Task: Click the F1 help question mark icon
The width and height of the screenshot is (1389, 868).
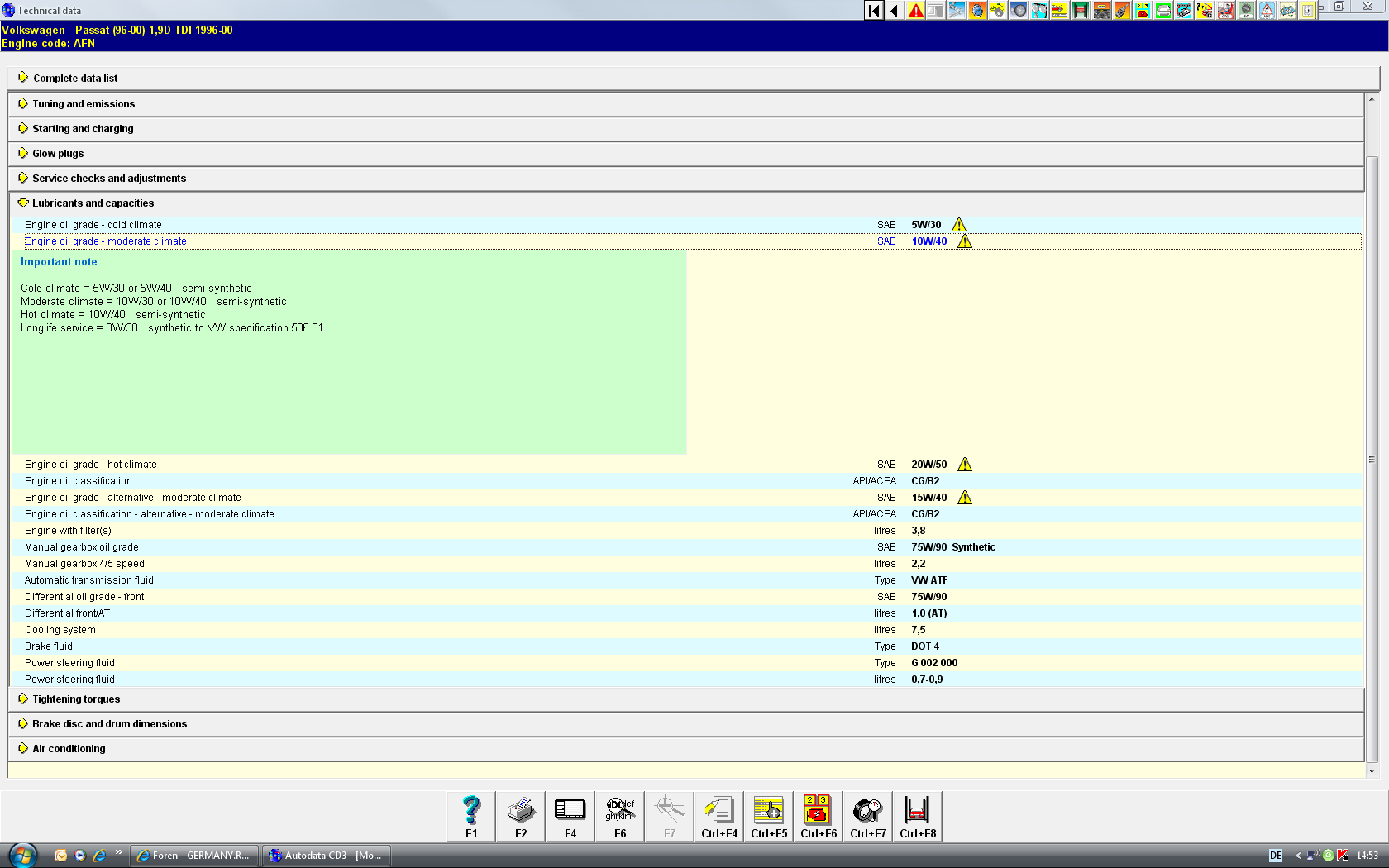Action: click(x=471, y=811)
